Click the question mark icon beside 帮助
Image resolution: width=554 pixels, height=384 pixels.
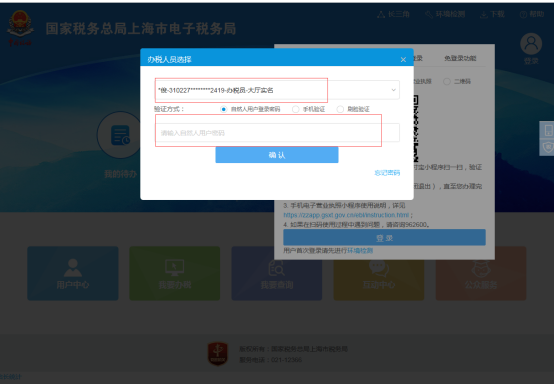click(x=523, y=14)
